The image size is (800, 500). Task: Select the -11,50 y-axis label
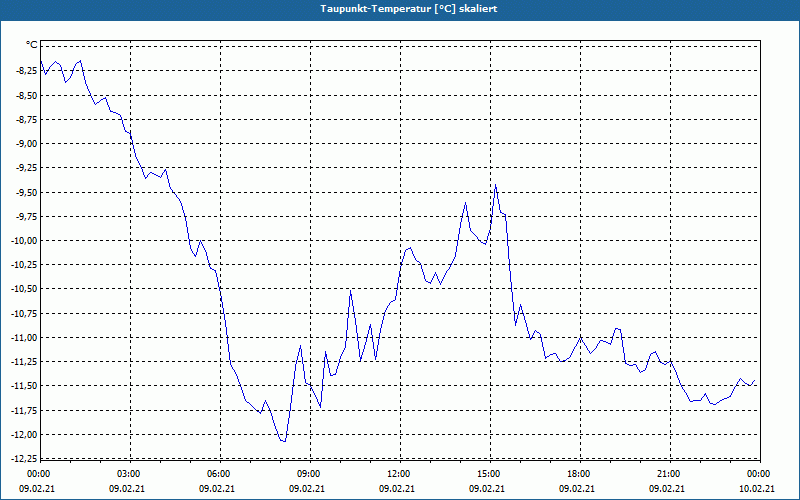coord(25,386)
